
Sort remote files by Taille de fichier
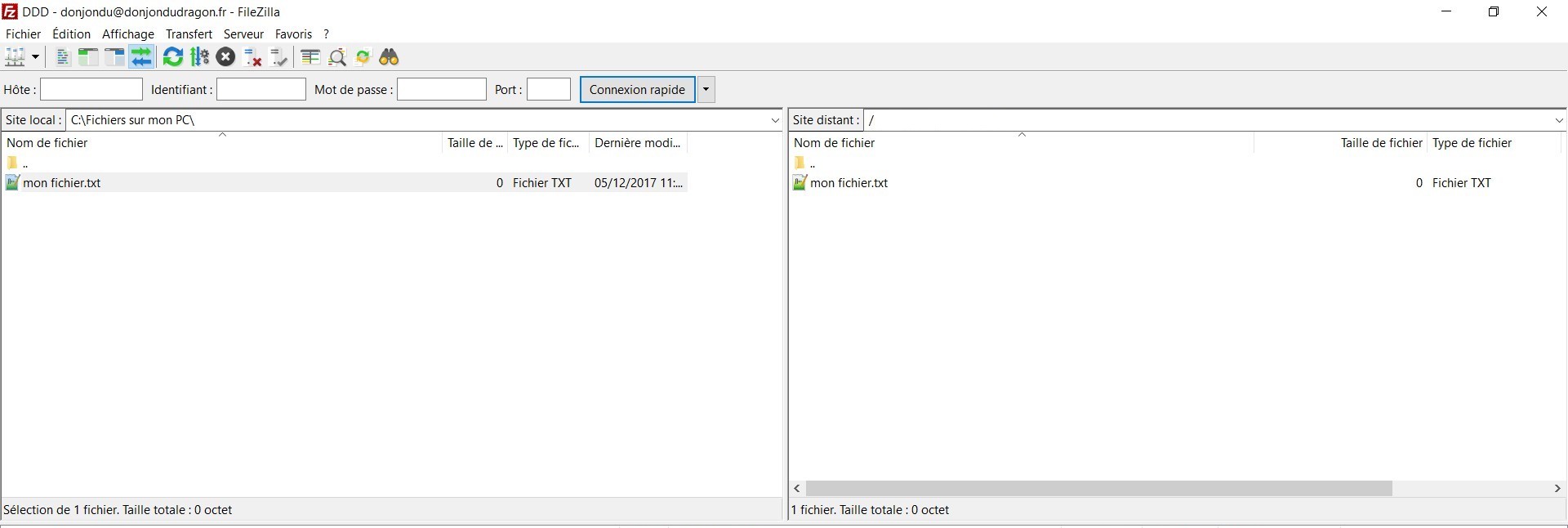1340,143
